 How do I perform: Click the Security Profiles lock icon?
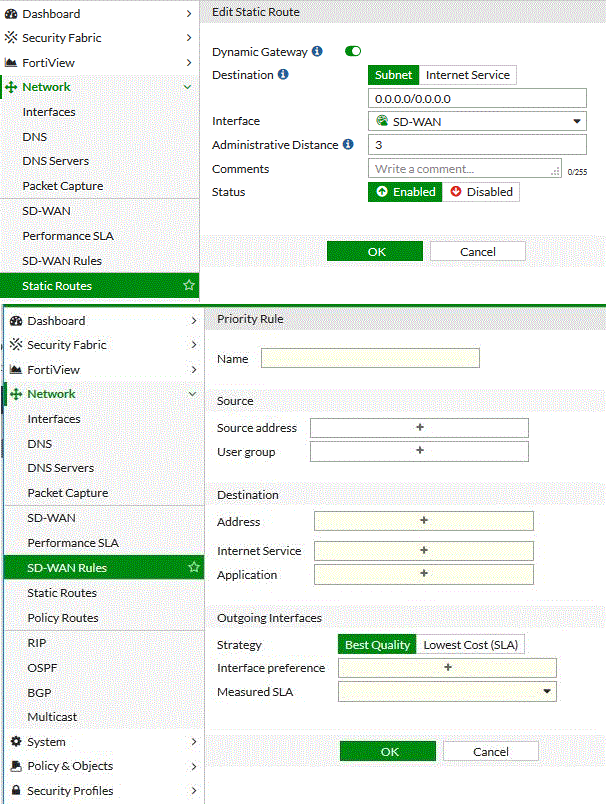(16, 790)
